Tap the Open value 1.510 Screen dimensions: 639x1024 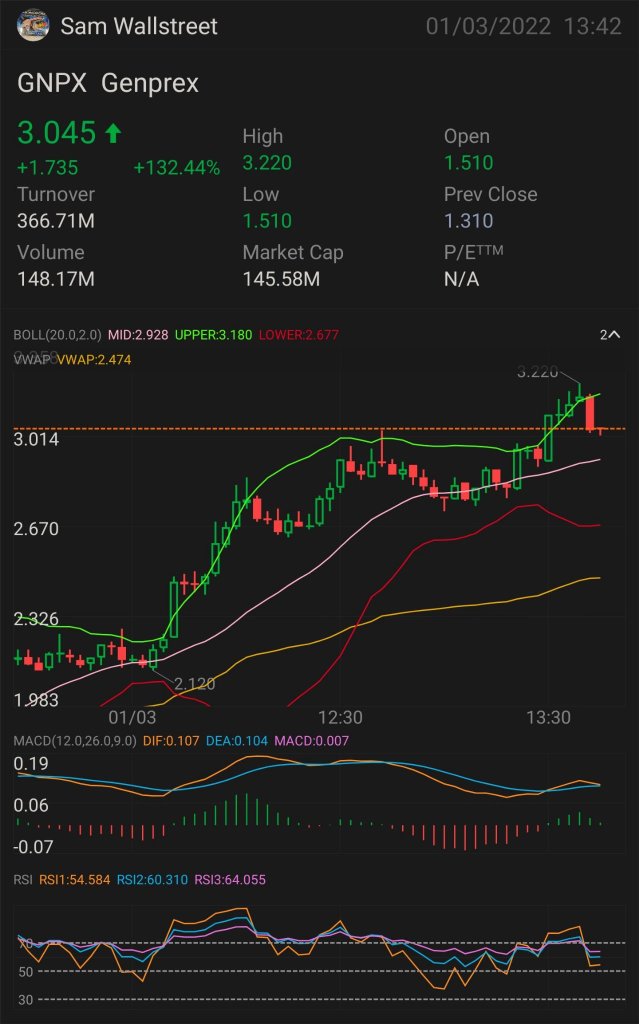pos(468,163)
